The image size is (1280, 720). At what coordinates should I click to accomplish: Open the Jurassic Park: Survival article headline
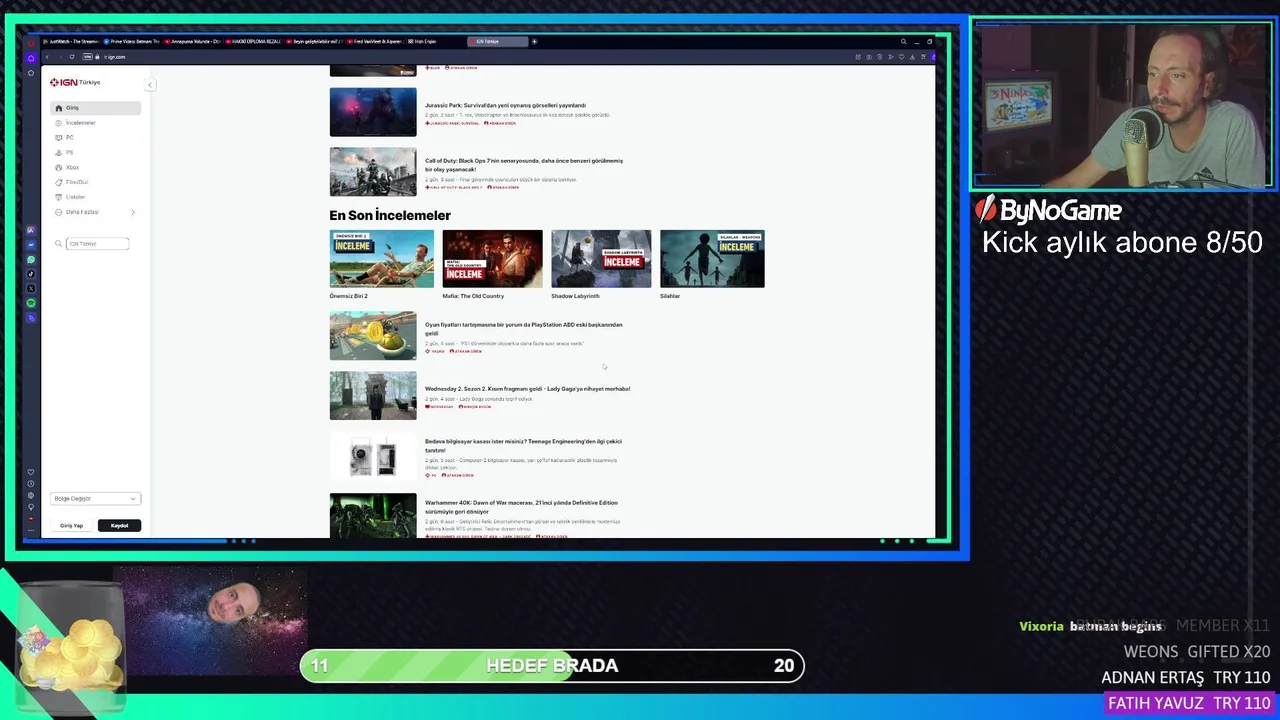click(x=505, y=105)
